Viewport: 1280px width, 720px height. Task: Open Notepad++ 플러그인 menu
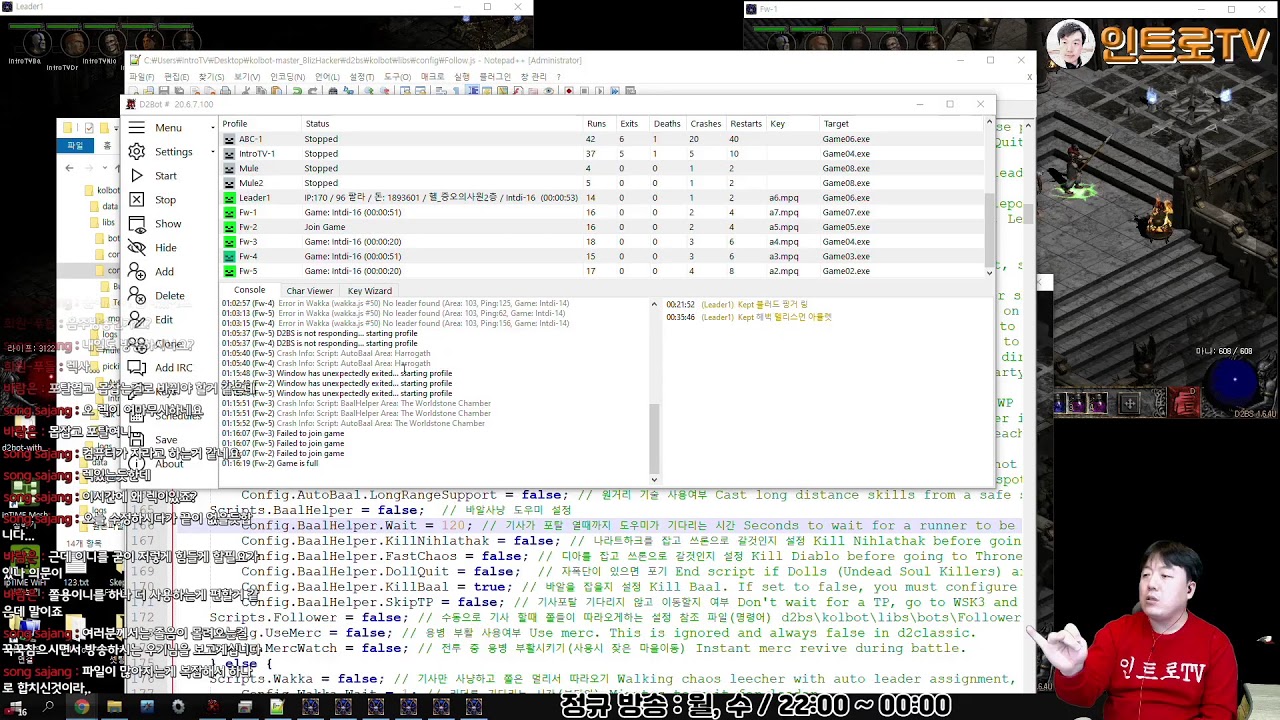495,77
